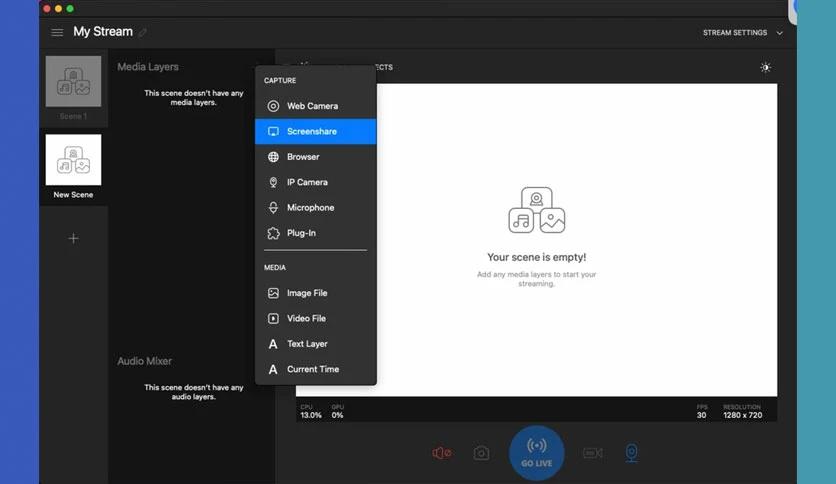The height and width of the screenshot is (484, 836).
Task: Select the Plug-In option
Action: [x=303, y=233]
